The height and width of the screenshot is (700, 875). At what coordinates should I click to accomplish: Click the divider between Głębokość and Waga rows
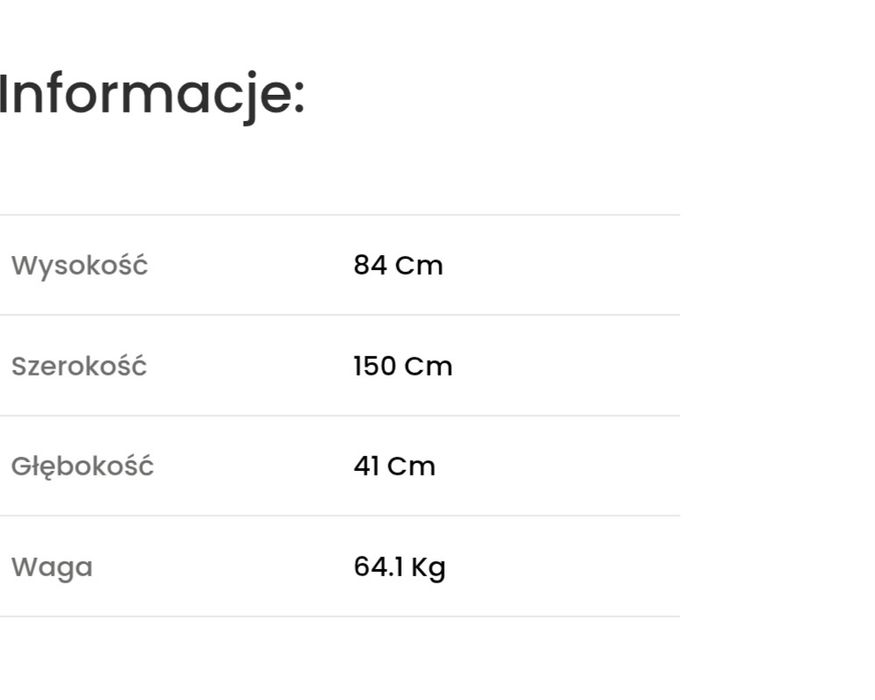pos(340,516)
